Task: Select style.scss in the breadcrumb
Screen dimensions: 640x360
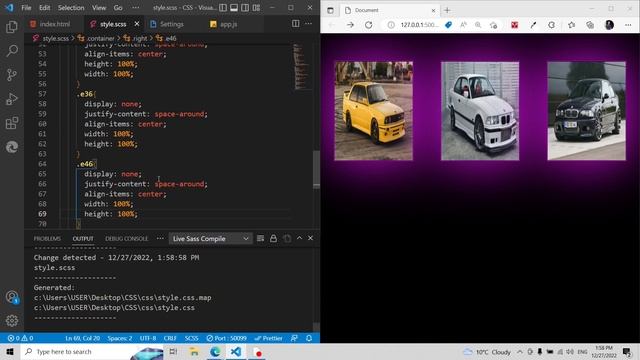Action: pos(55,38)
